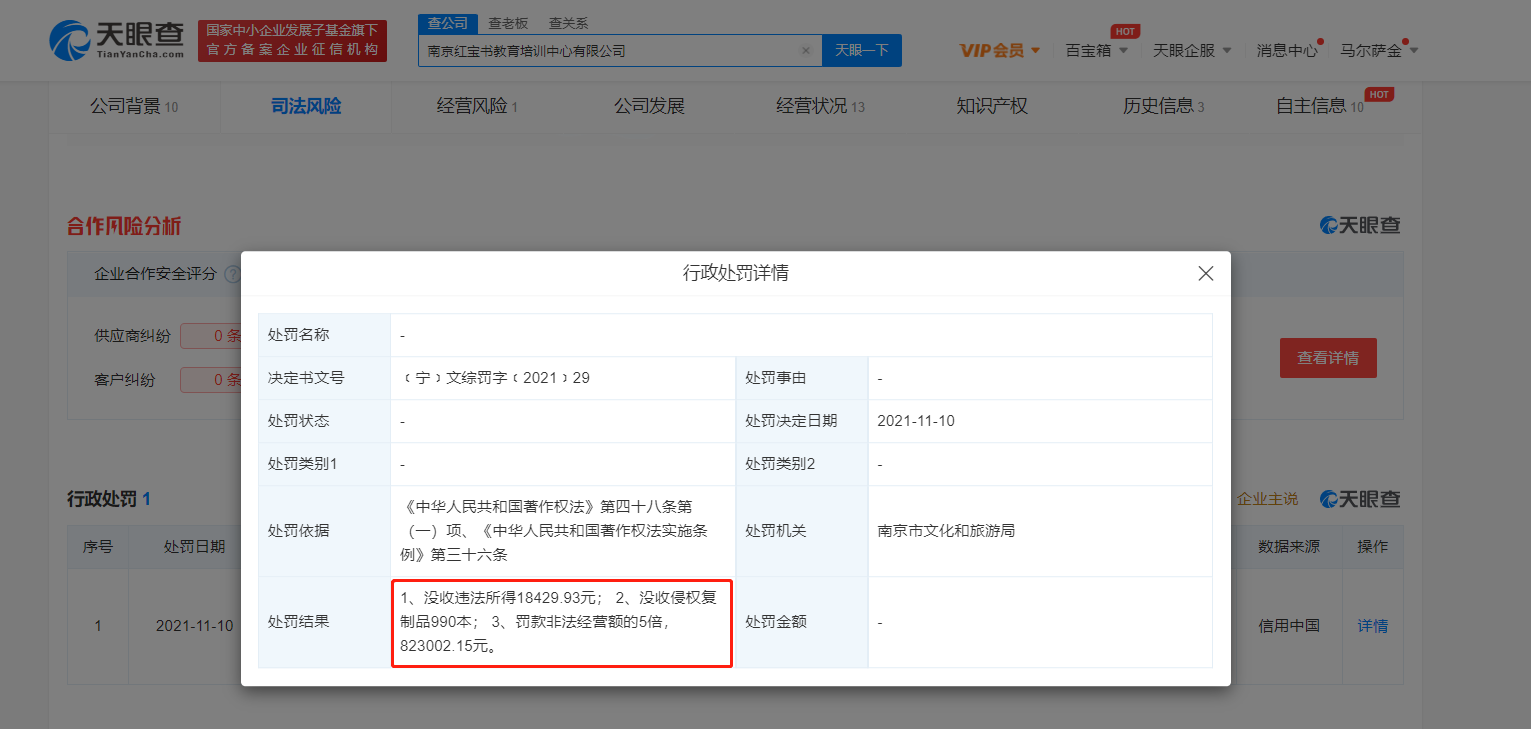Clear the search box with the × icon
The height and width of the screenshot is (729, 1531).
[806, 50]
